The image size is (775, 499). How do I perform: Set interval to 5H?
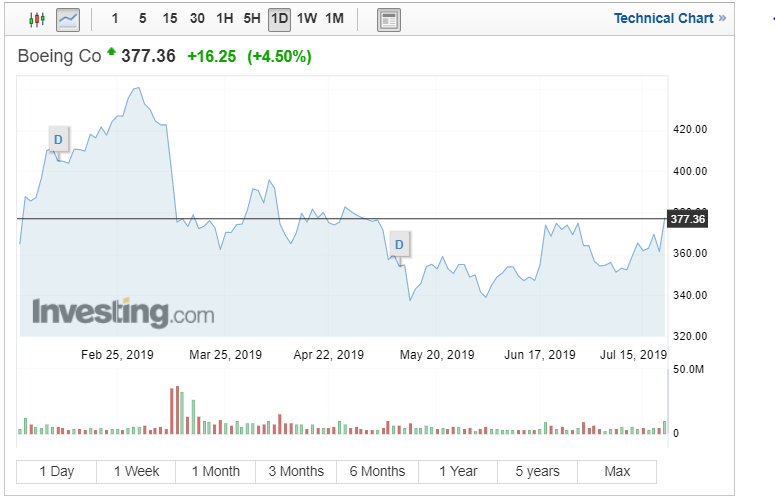252,19
